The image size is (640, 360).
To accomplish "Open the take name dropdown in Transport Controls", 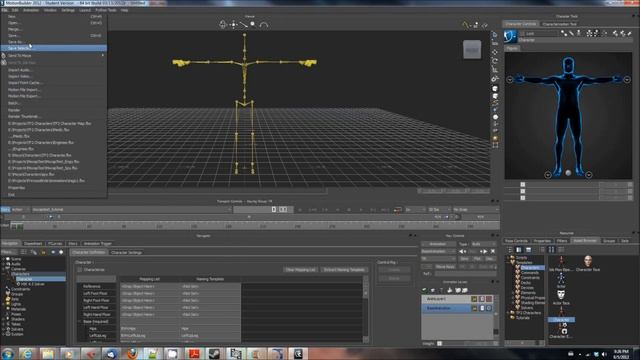I will [x=131, y=209].
